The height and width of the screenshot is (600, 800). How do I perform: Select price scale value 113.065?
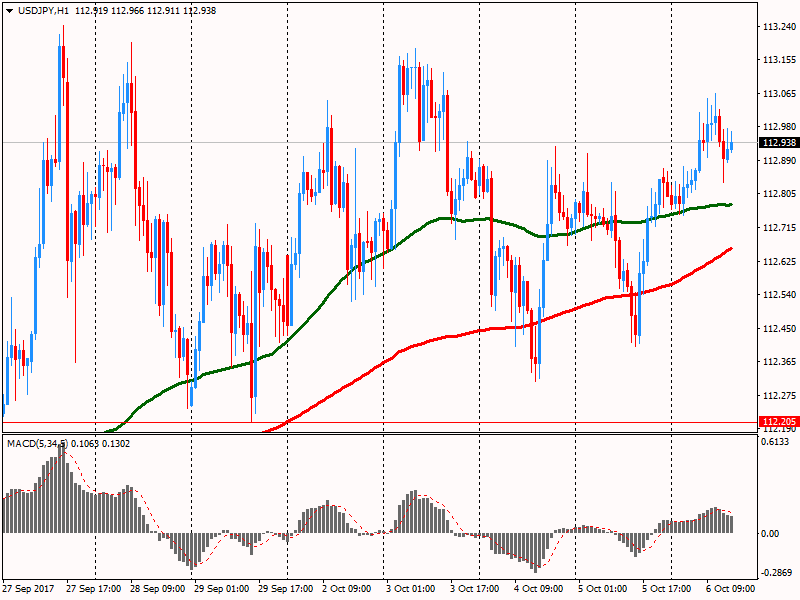coord(779,94)
